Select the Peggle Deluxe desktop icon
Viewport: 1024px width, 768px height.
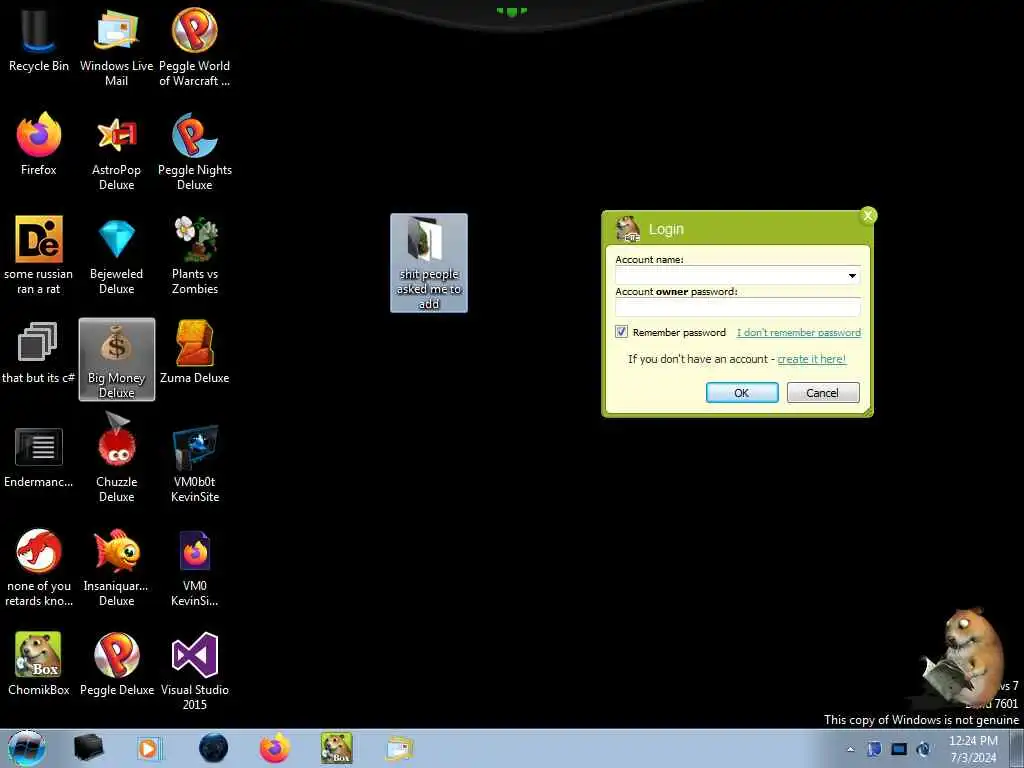tap(117, 664)
